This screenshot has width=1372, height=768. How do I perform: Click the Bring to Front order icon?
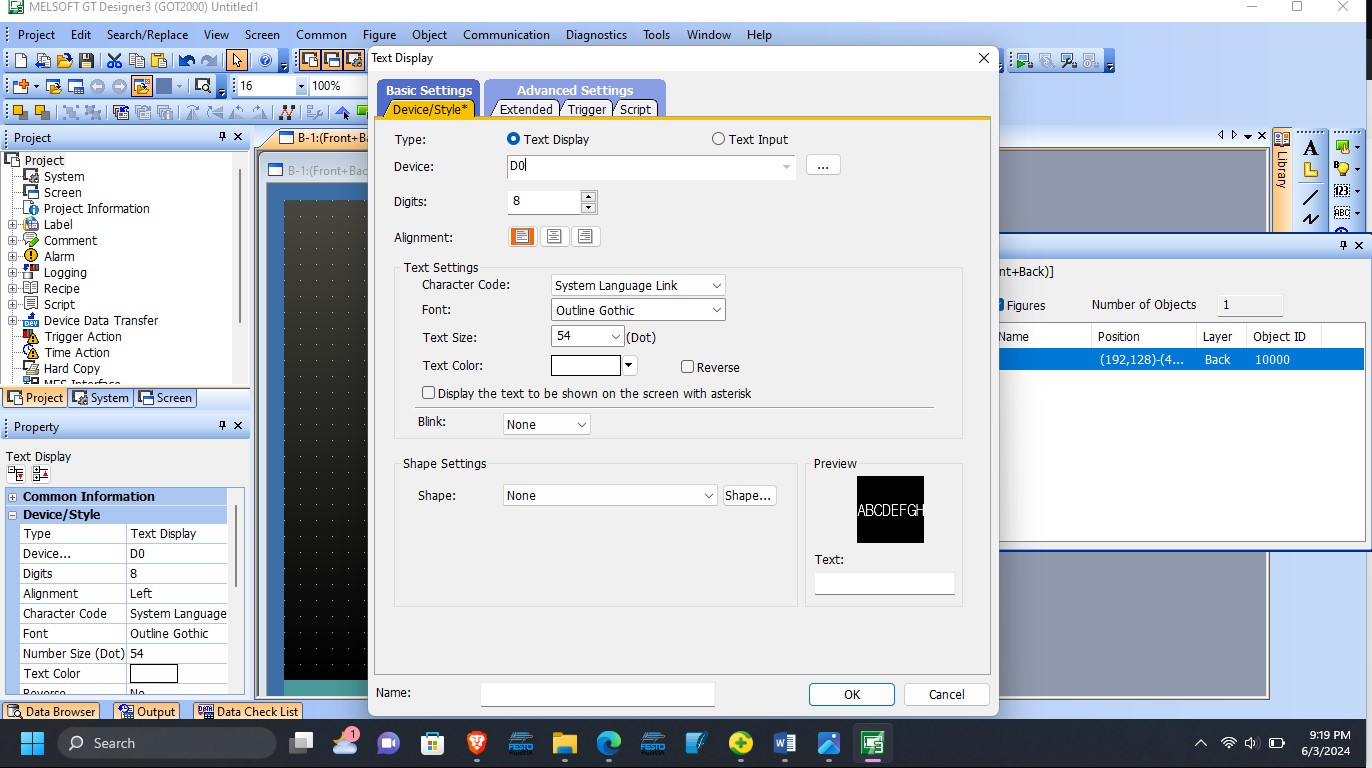click(20, 112)
